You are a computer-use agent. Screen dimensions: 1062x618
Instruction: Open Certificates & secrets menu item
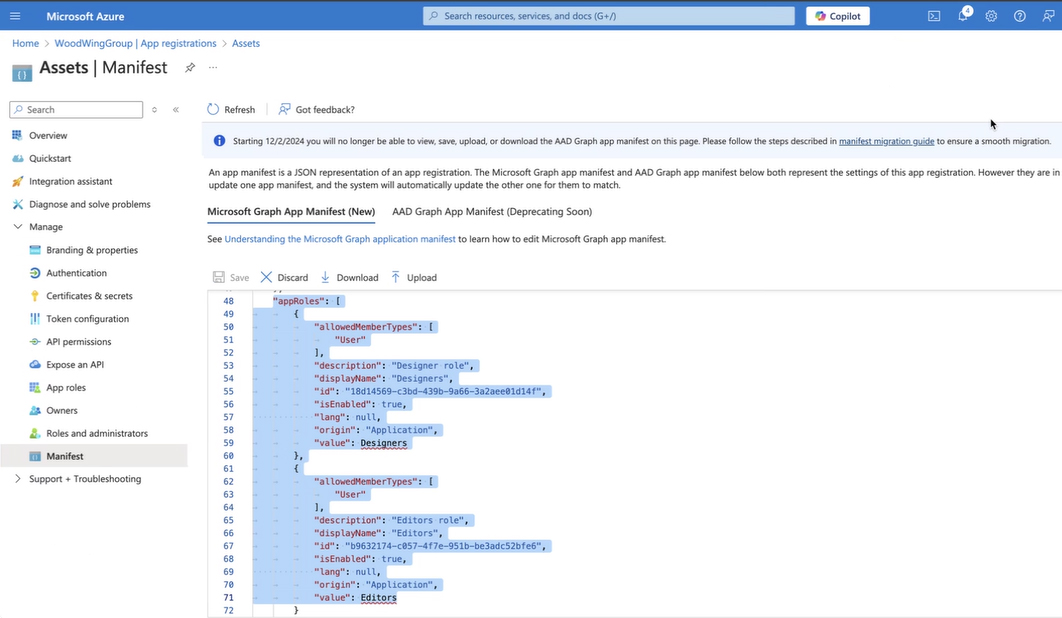89,295
